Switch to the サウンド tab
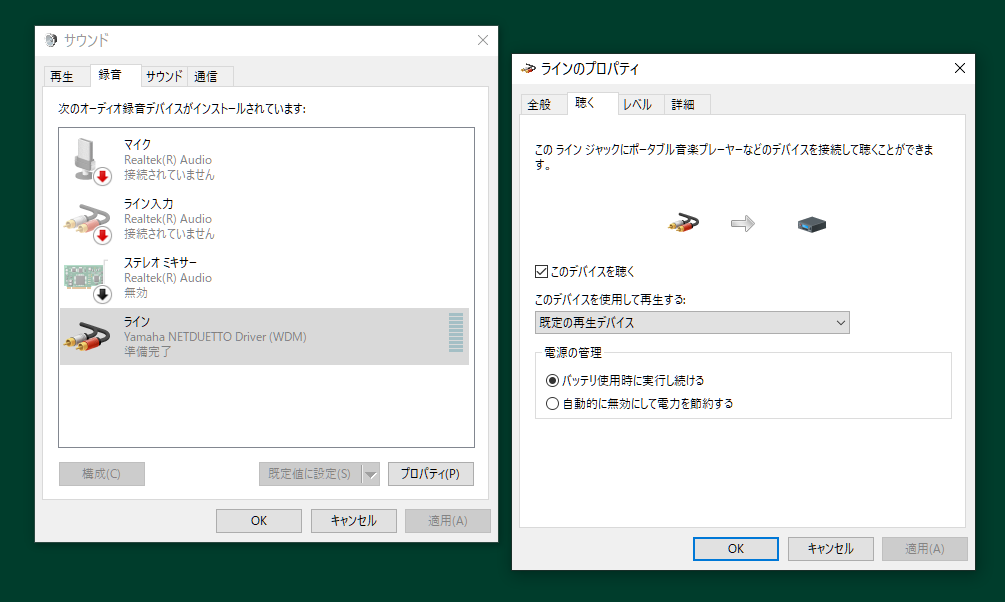This screenshot has width=1005, height=602. [x=164, y=77]
